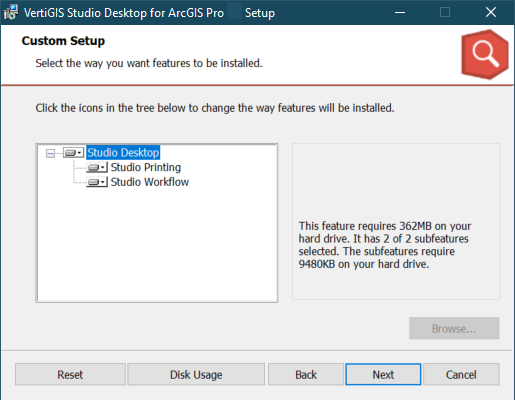Minimize the setup window
Viewport: 515px width, 400px height.
(400, 13)
